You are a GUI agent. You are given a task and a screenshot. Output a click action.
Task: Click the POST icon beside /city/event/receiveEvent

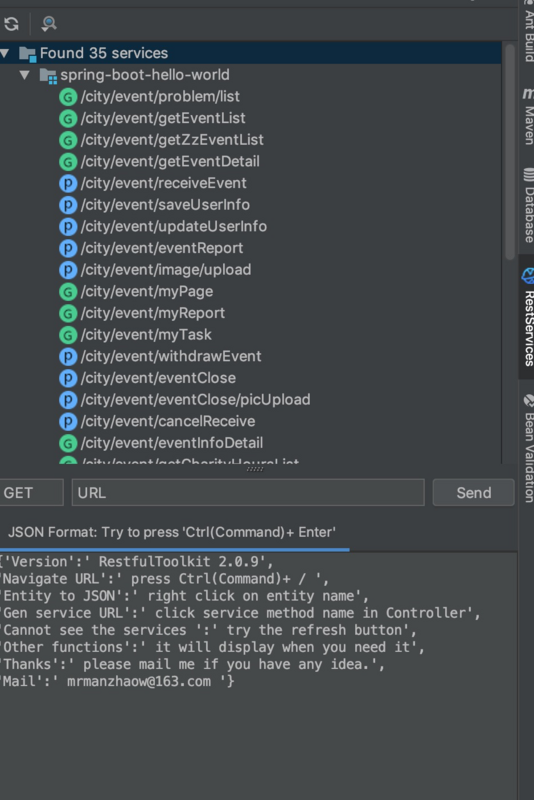click(68, 183)
